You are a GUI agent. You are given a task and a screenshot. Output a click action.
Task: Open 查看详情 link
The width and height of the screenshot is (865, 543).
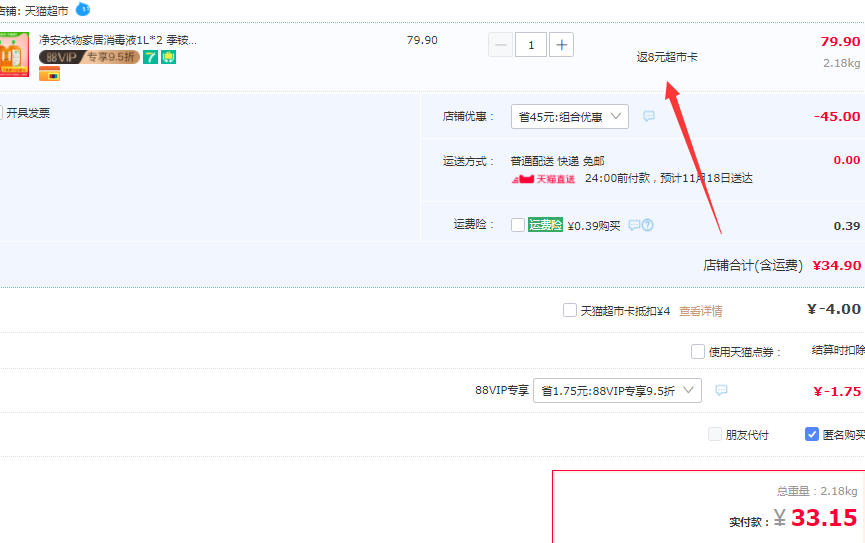701,311
